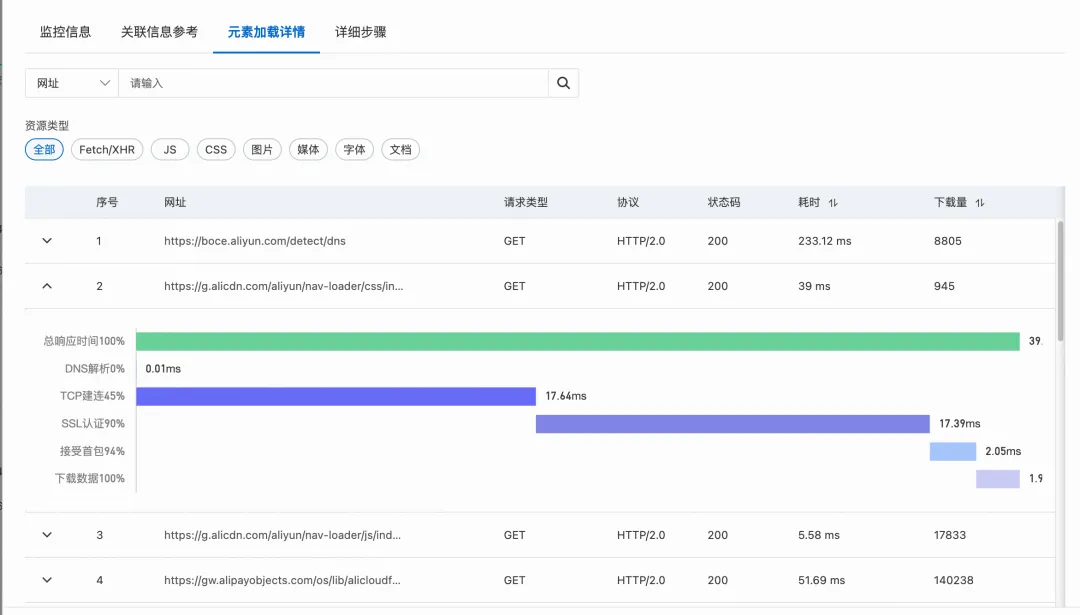Select the 字体 resource filter

(354, 150)
